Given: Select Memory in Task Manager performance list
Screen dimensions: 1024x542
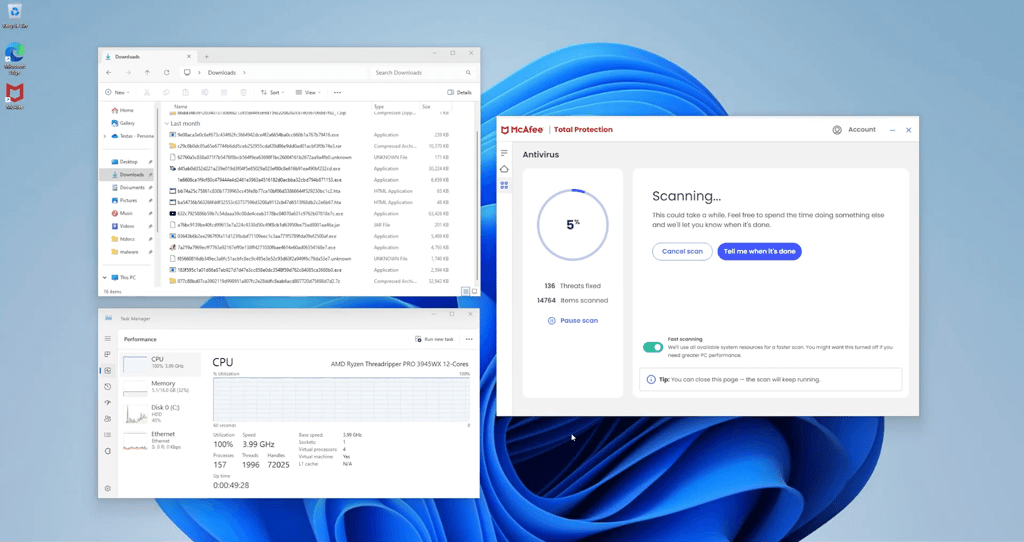Looking at the screenshot, I should click(x=161, y=387).
